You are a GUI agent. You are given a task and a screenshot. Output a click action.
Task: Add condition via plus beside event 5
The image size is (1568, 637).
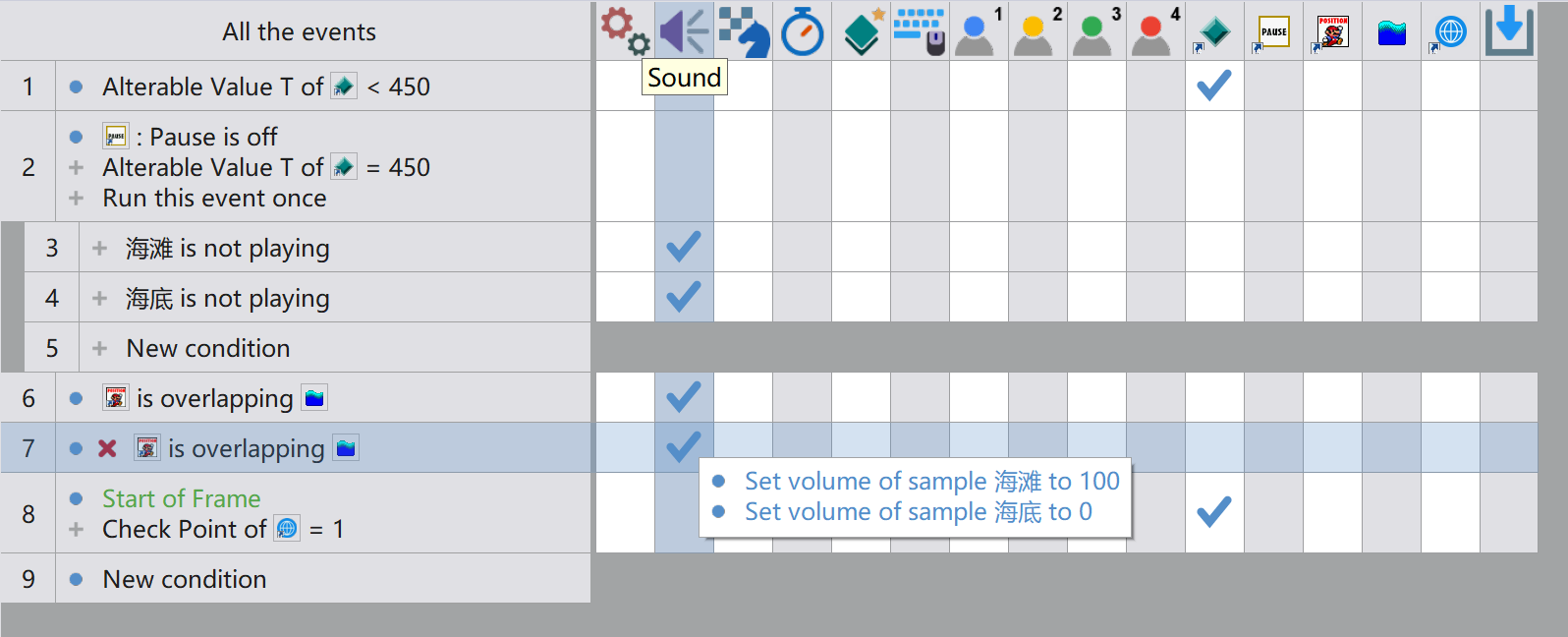tap(99, 348)
